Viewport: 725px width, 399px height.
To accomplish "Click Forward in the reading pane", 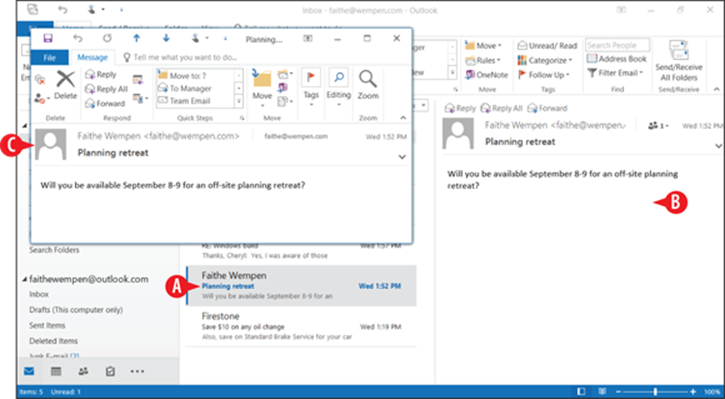I will 547,108.
